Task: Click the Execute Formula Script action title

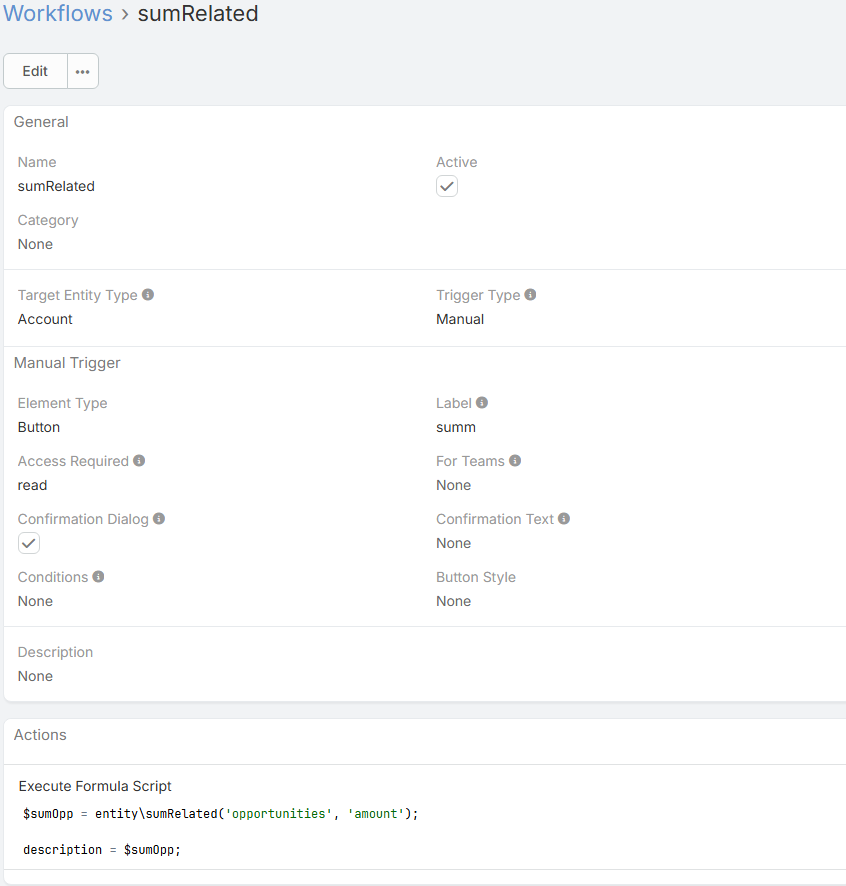Action: click(95, 786)
